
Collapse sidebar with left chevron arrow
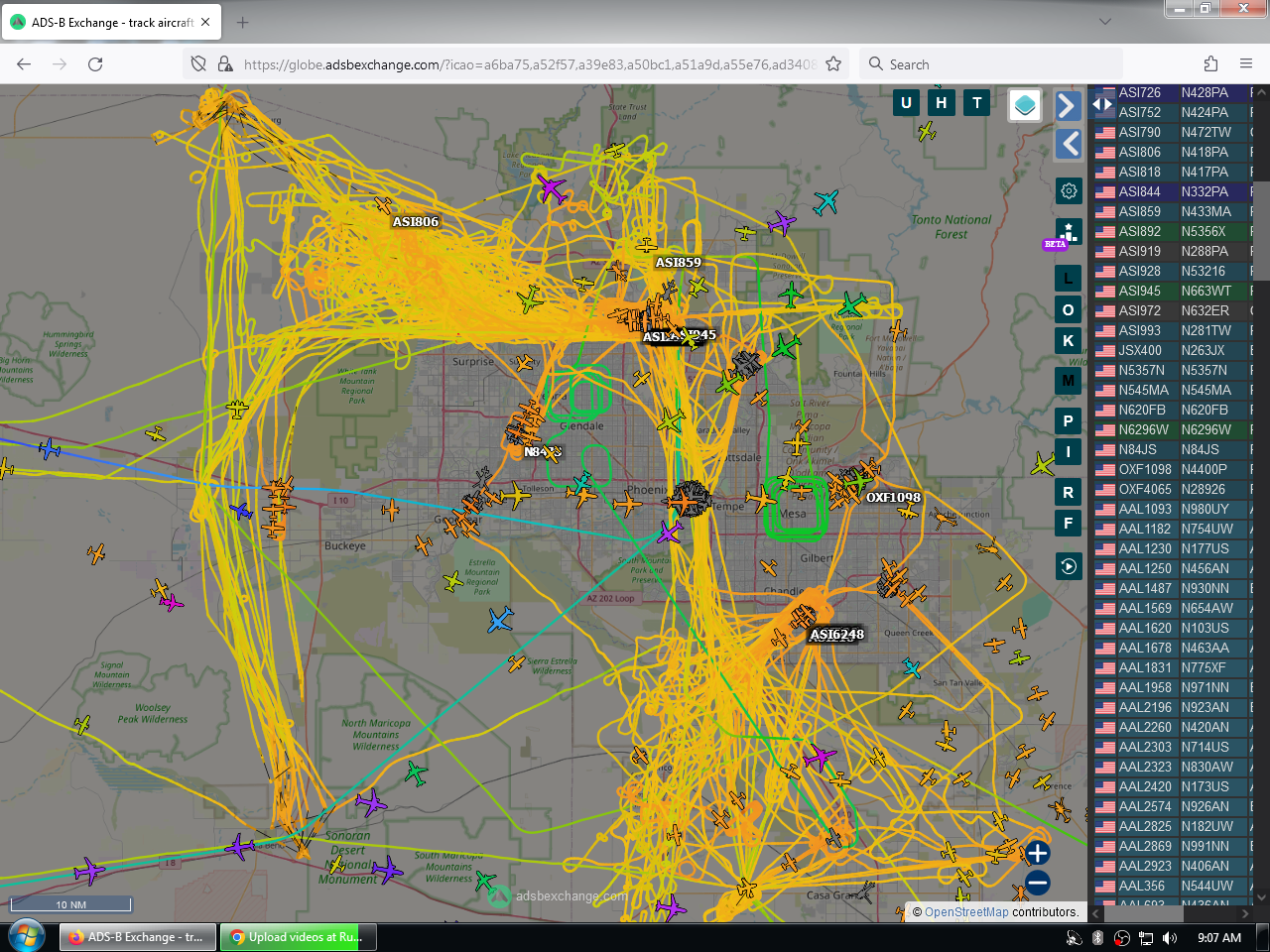1069,144
